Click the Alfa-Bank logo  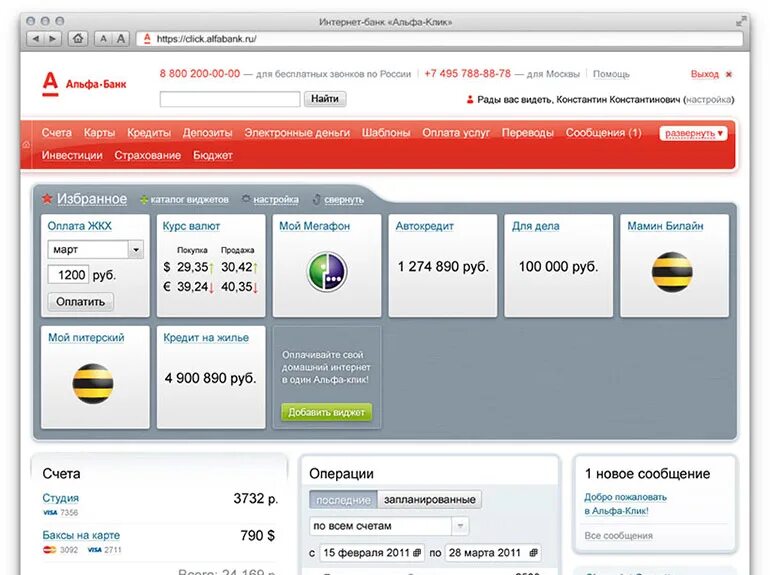pos(84,84)
